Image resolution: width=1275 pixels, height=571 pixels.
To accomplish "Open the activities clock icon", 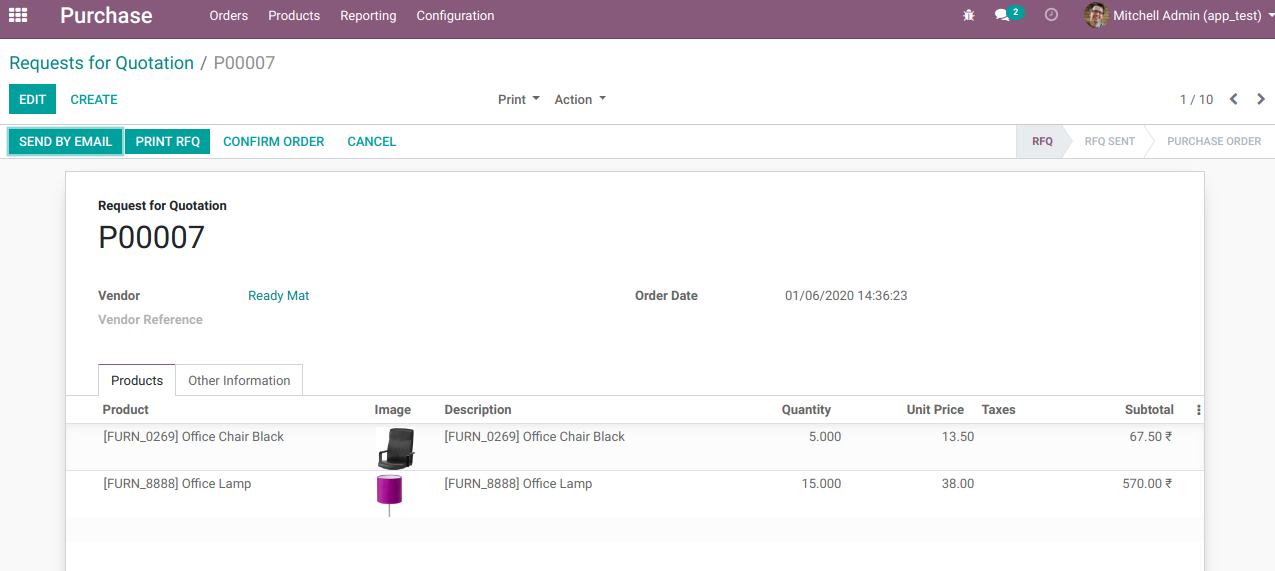I will [x=1051, y=16].
